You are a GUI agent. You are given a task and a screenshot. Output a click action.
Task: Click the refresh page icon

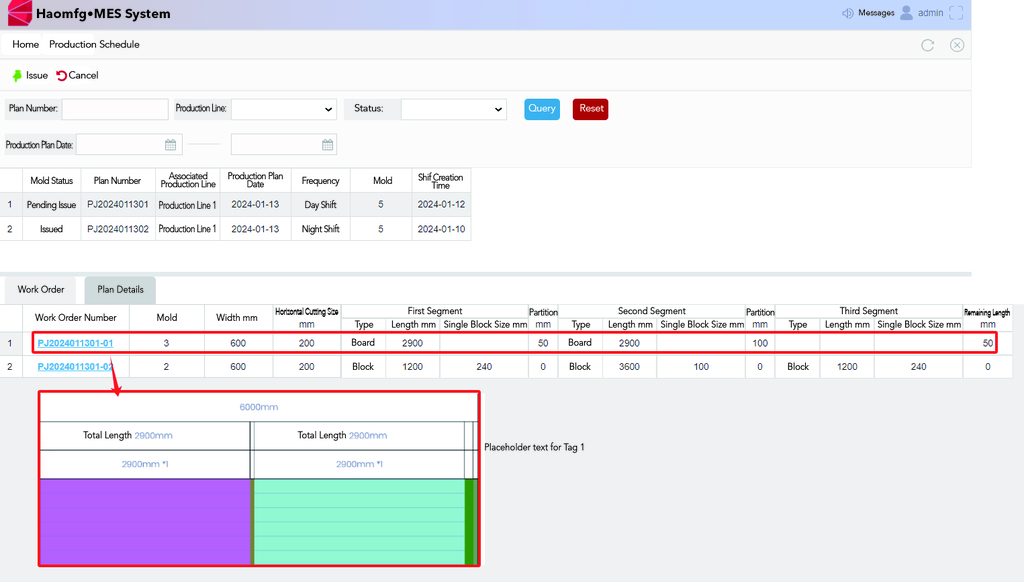pyautogui.click(x=927, y=45)
